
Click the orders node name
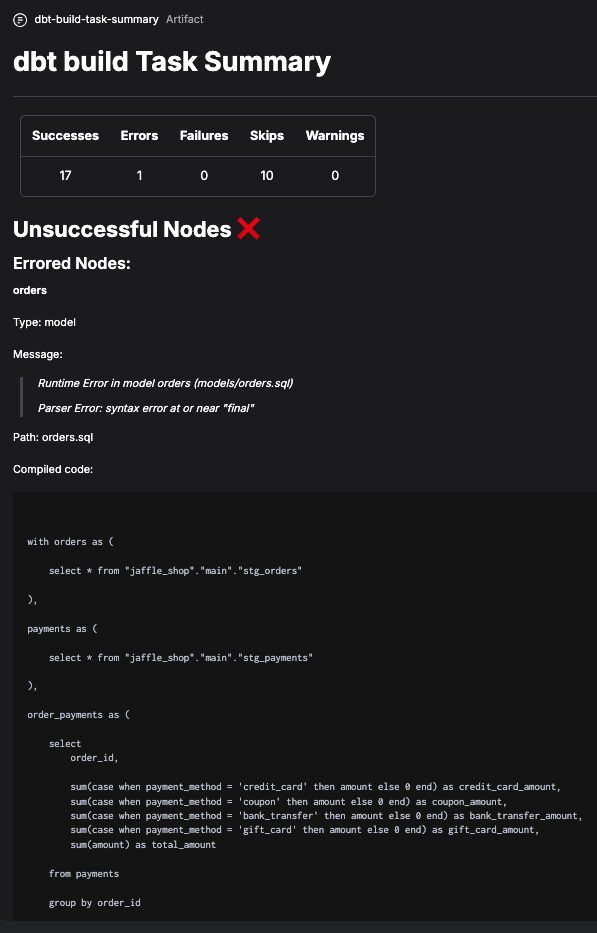coord(30,290)
